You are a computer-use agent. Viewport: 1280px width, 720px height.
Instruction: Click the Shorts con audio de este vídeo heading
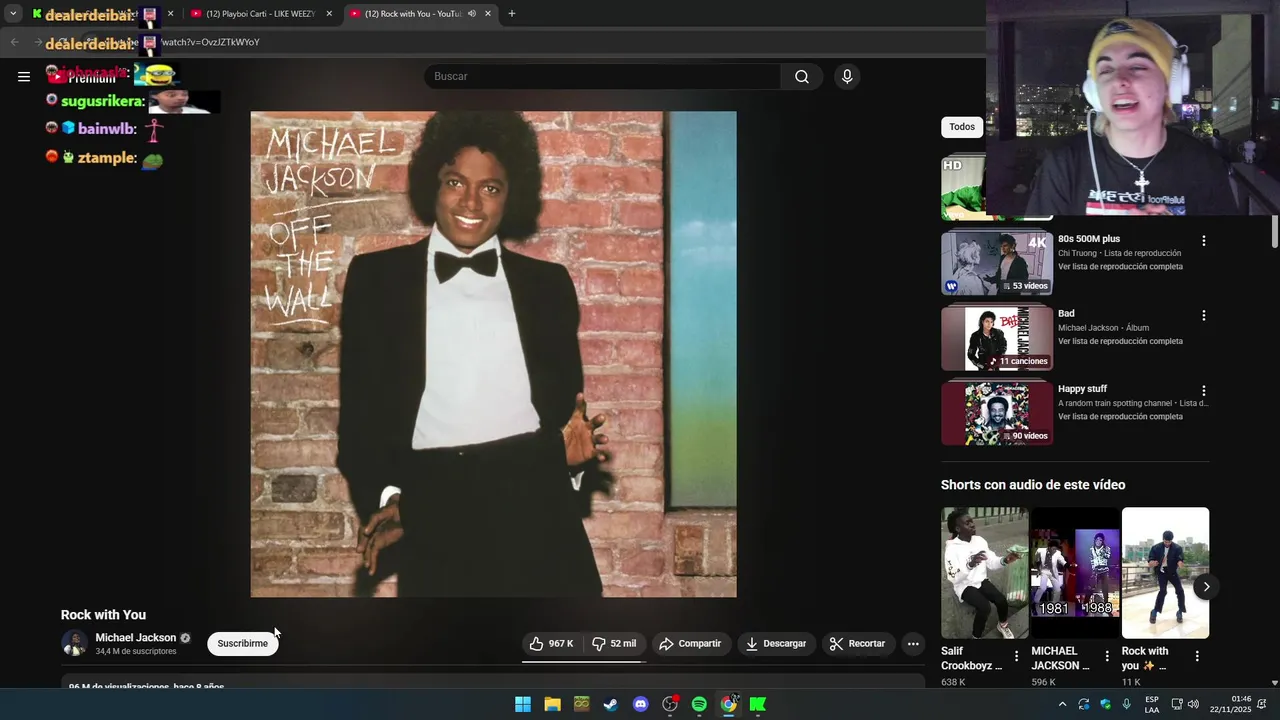coord(1033,485)
